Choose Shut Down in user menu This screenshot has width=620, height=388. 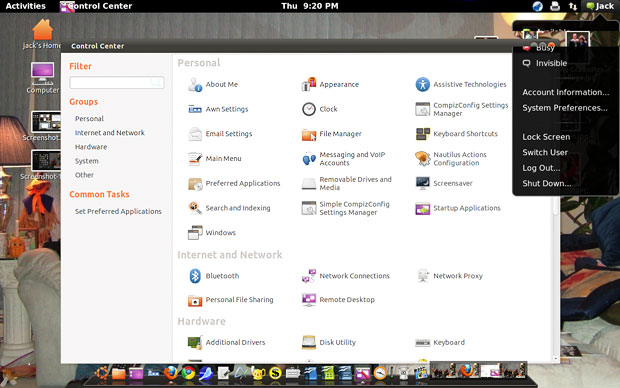[546, 184]
